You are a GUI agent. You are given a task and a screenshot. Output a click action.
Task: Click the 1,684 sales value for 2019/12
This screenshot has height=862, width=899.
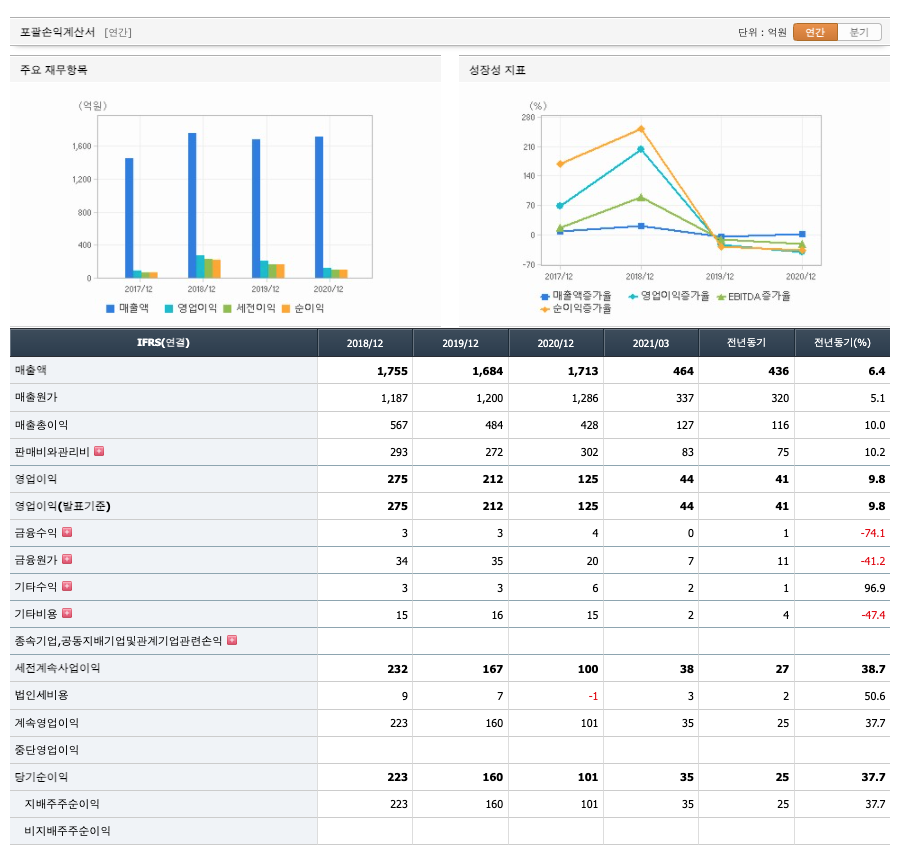click(487, 371)
